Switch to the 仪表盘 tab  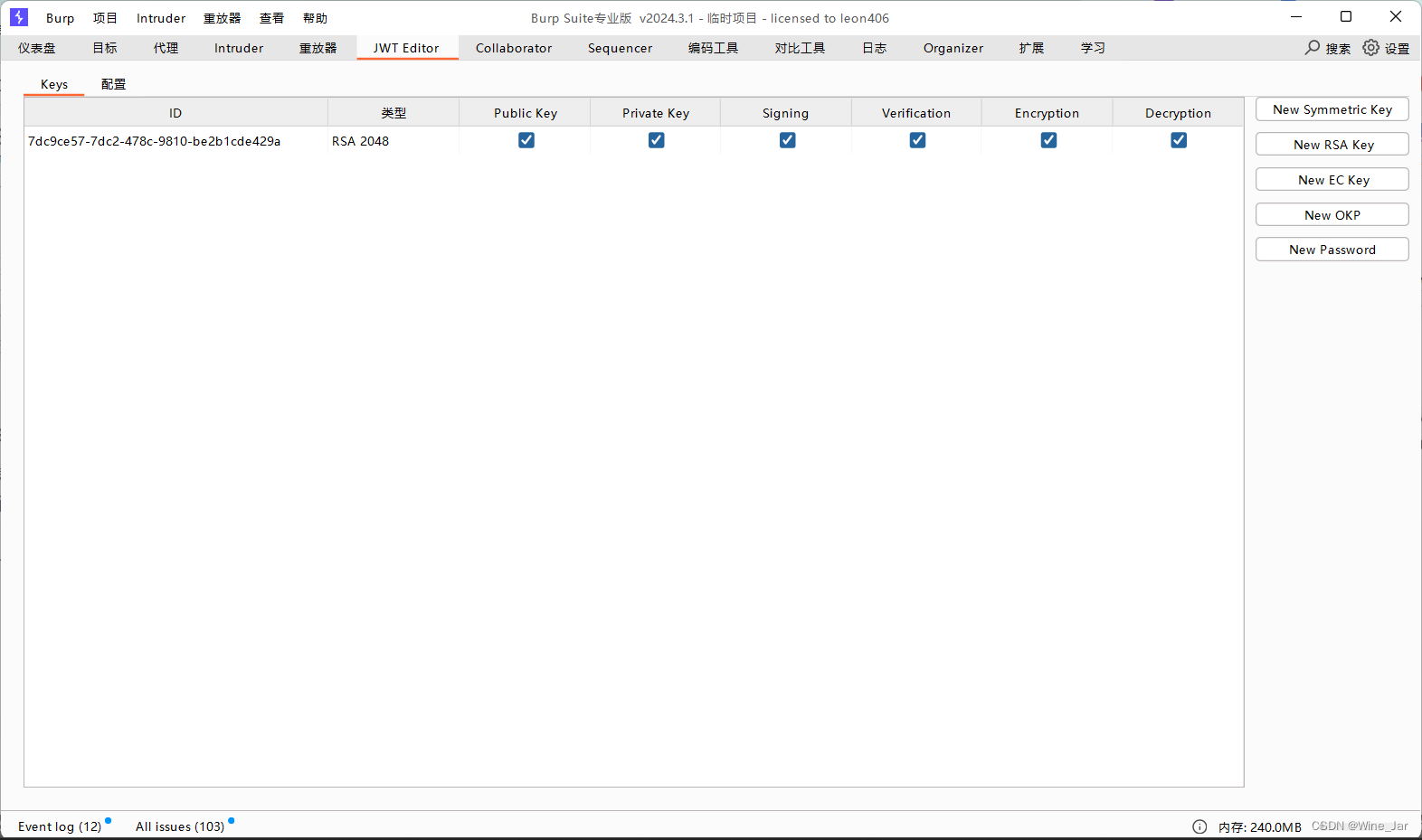37,48
